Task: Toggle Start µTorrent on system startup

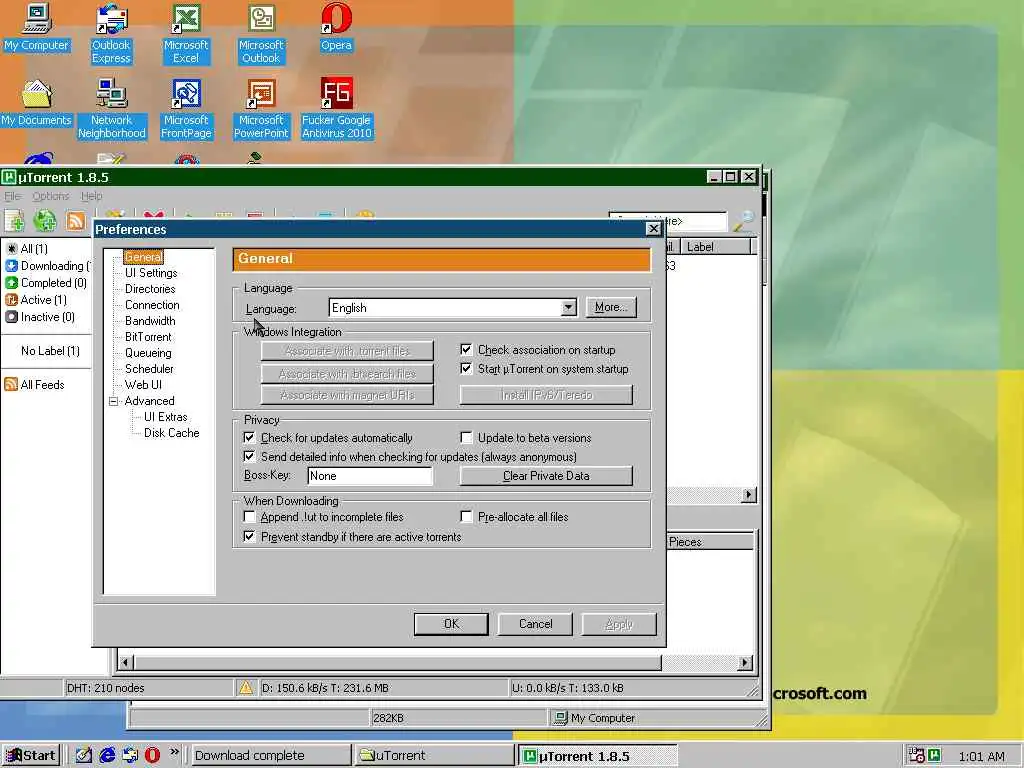Action: coord(466,368)
